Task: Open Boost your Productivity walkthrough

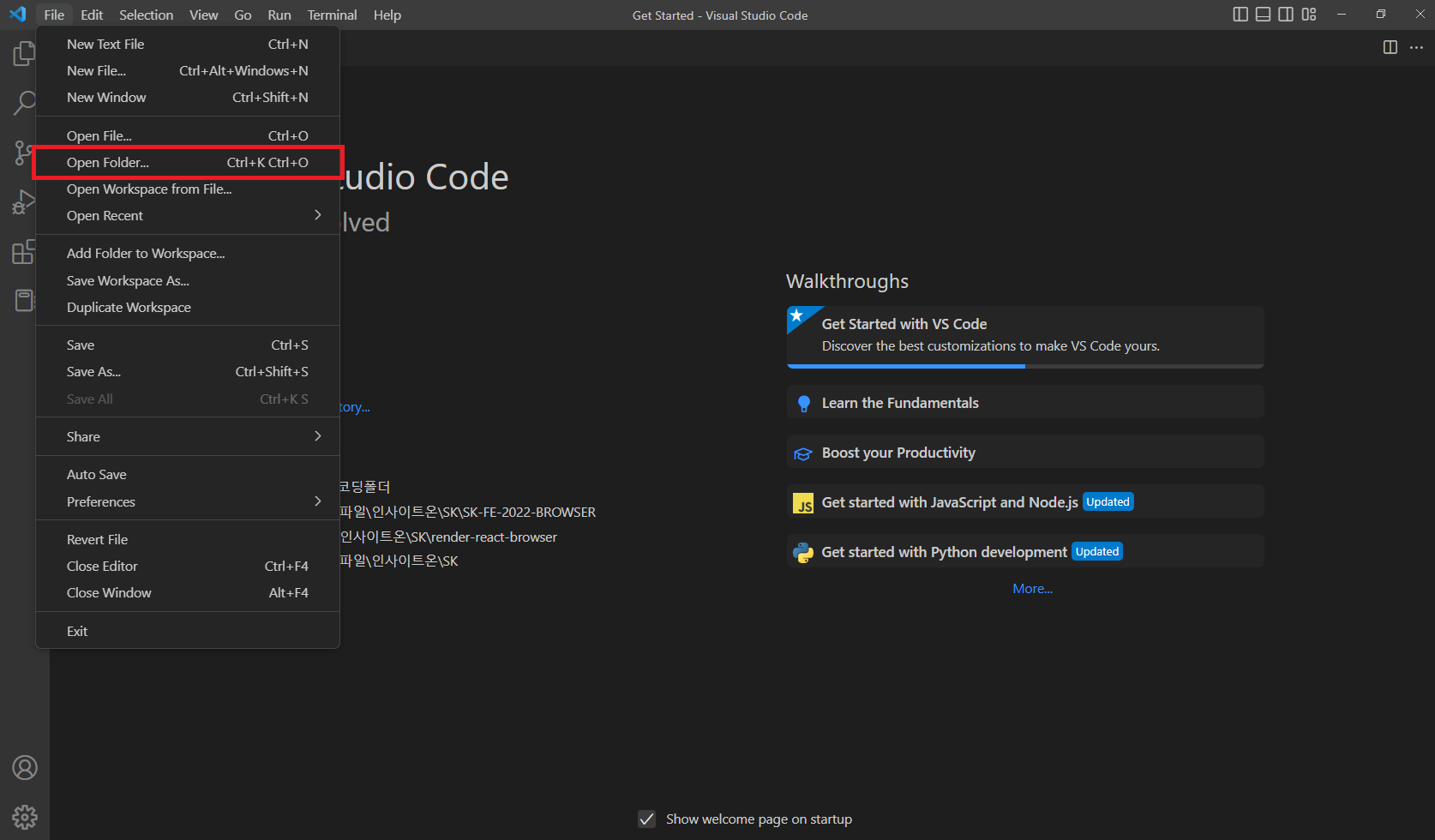Action: pos(1025,452)
